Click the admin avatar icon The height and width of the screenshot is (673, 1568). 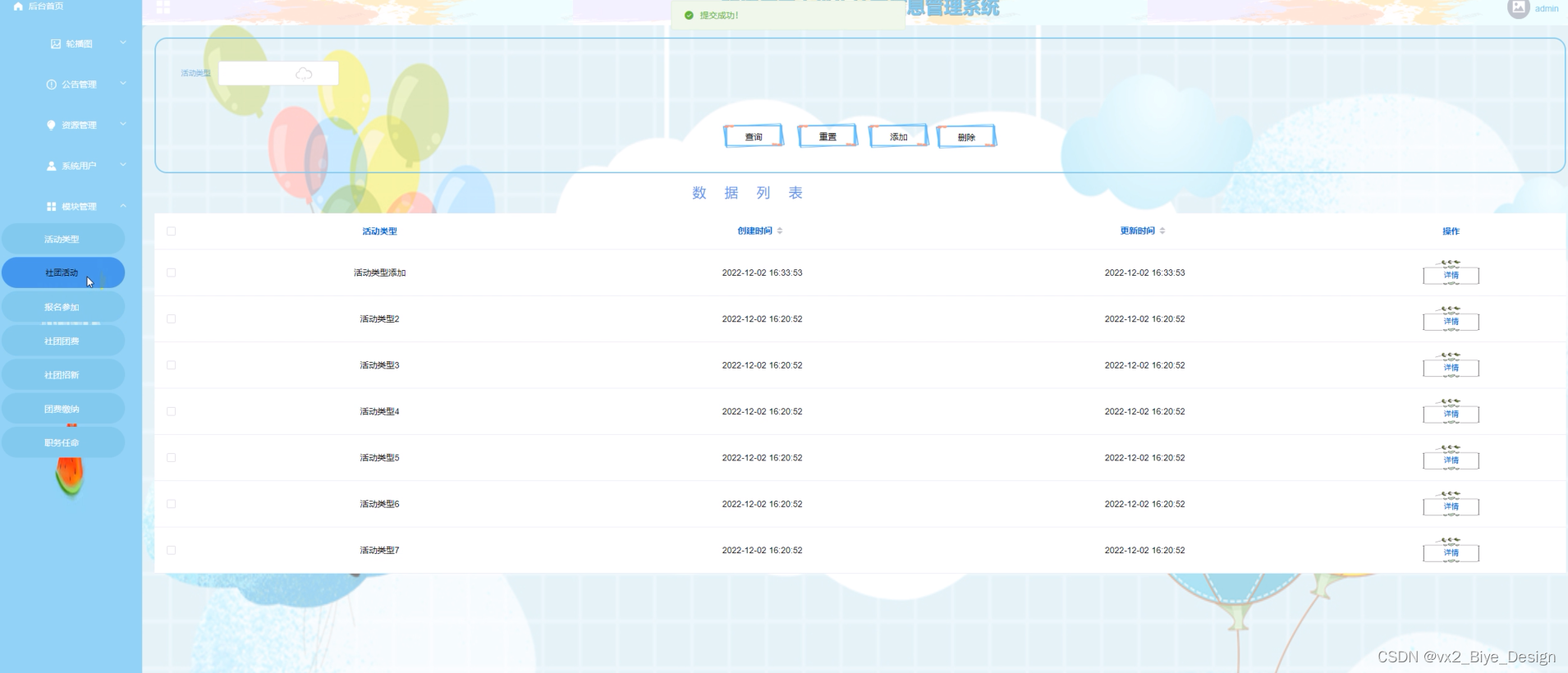click(1518, 8)
